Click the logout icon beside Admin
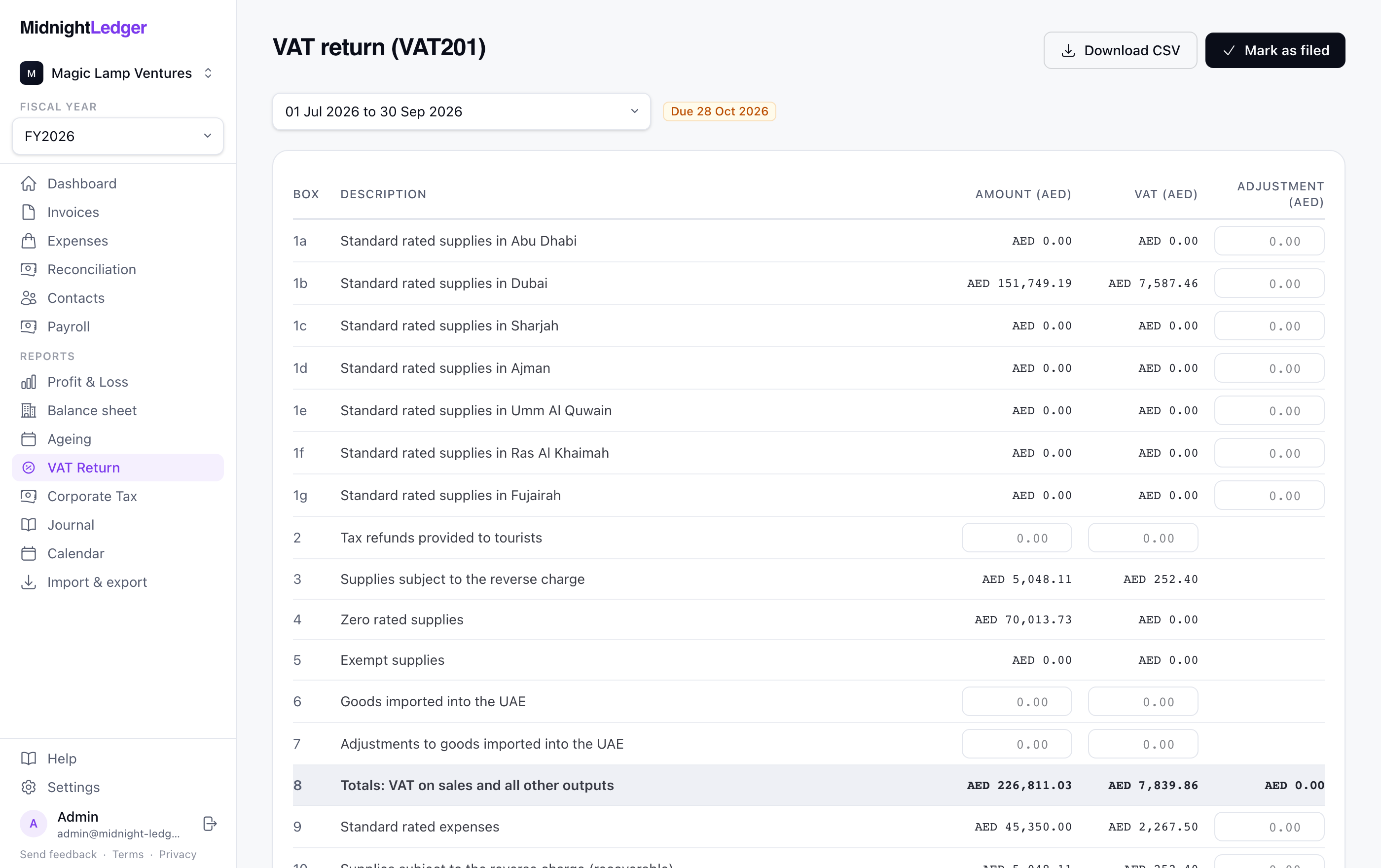 click(x=210, y=824)
